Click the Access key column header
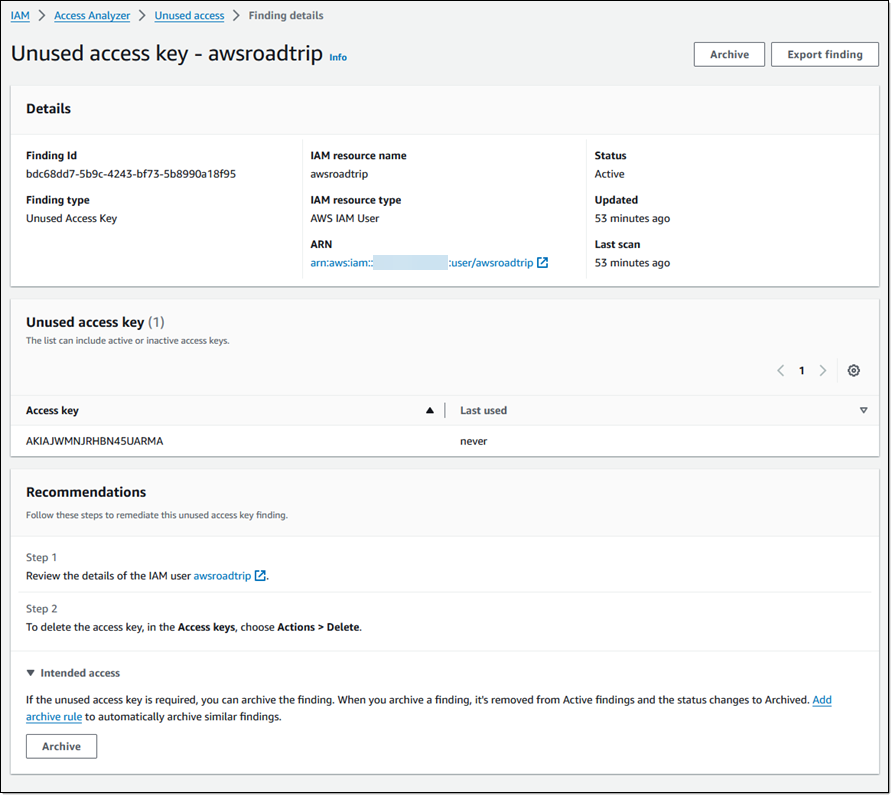The width and height of the screenshot is (893, 797). tap(52, 411)
